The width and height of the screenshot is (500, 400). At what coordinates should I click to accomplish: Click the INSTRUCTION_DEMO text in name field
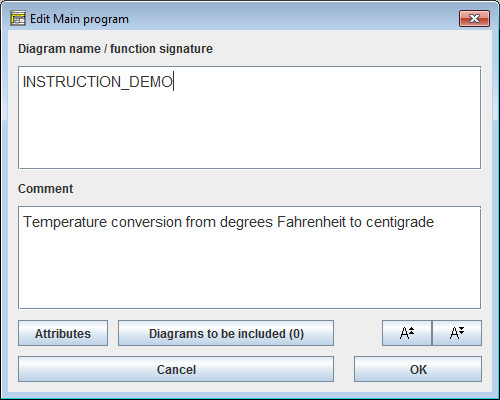click(98, 82)
